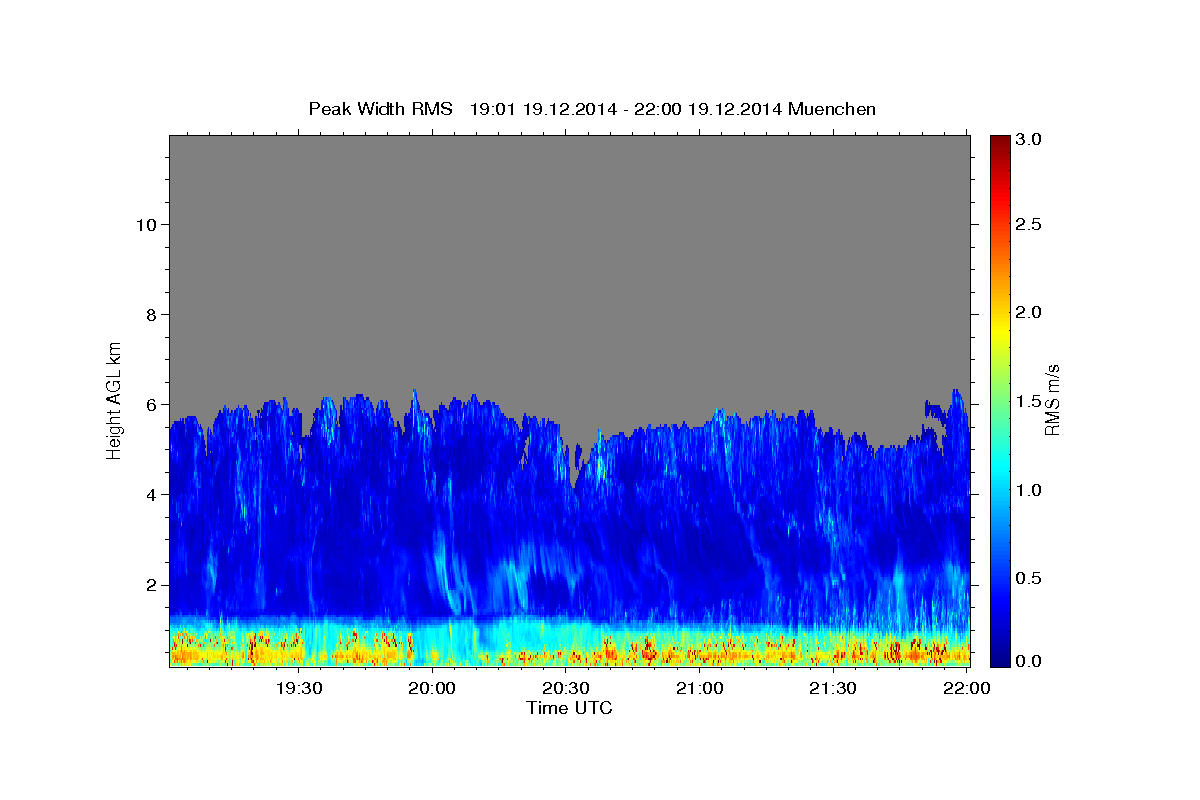Click the 21:30 time tick label
The height and width of the screenshot is (800, 1200).
pyautogui.click(x=833, y=688)
